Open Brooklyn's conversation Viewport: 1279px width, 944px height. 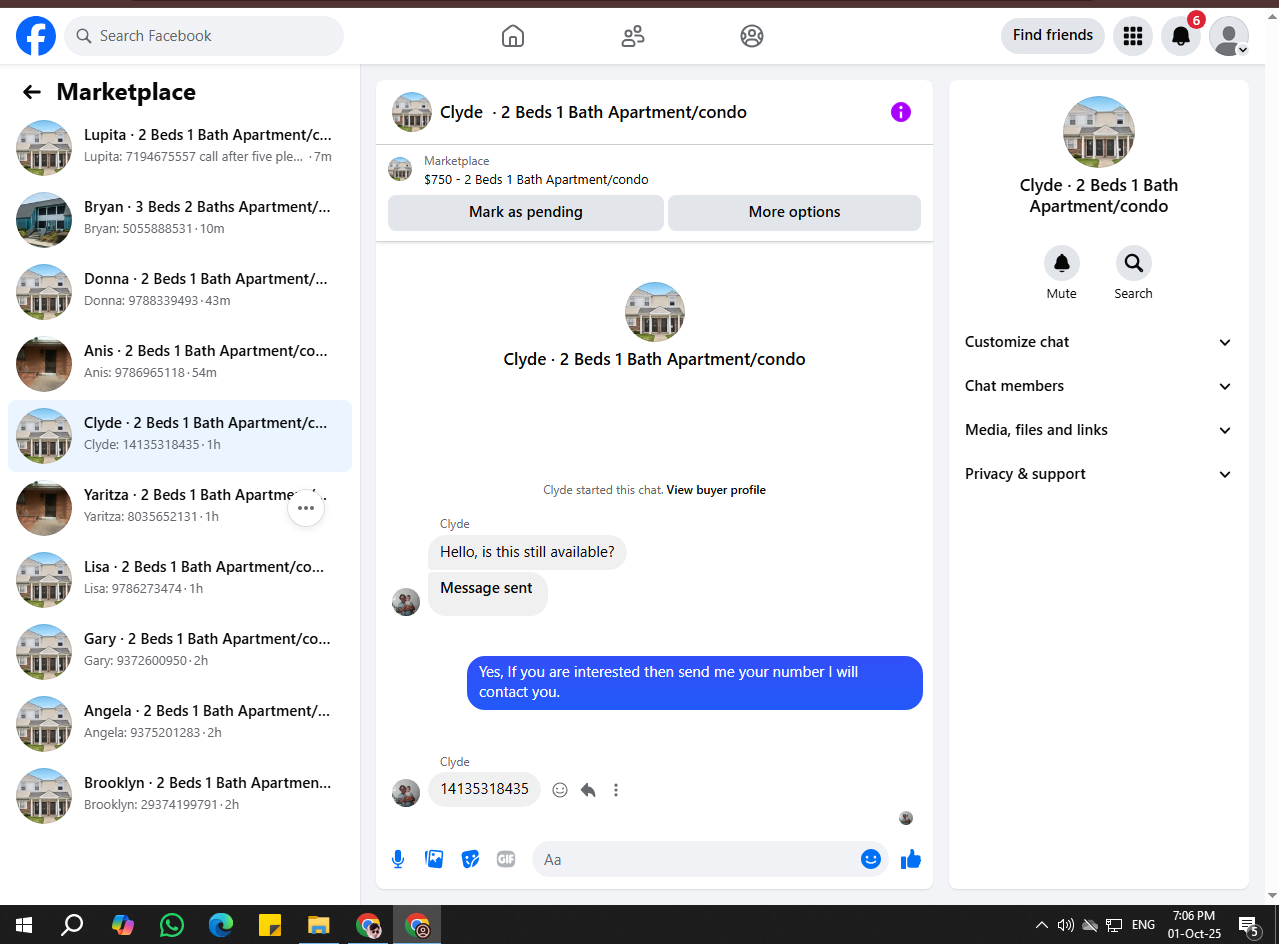coord(180,795)
